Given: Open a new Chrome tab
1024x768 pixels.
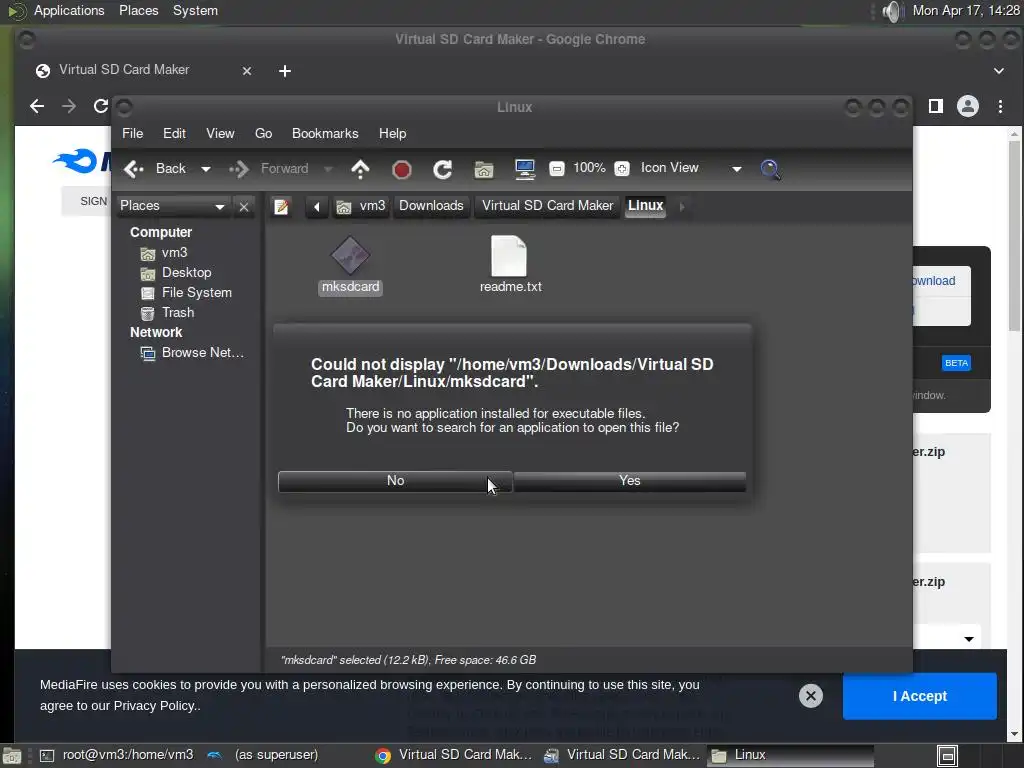Looking at the screenshot, I should coord(285,71).
